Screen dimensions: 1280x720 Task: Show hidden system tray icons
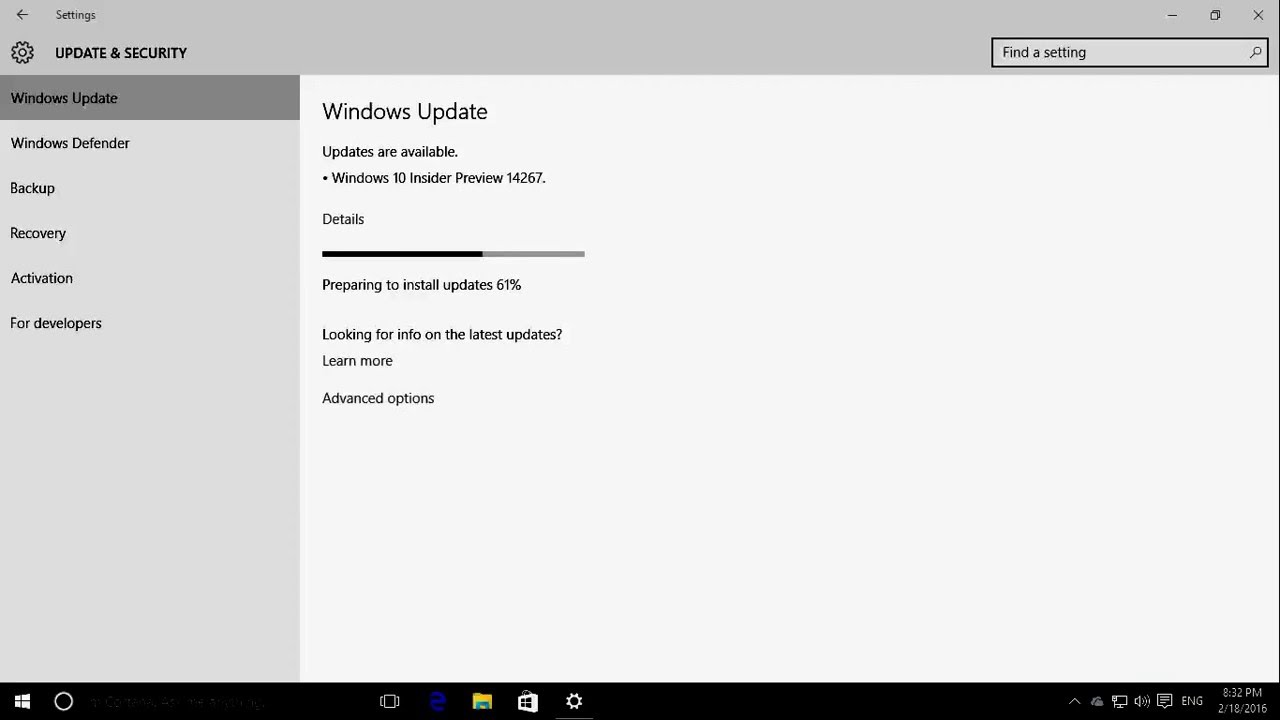[x=1075, y=701]
